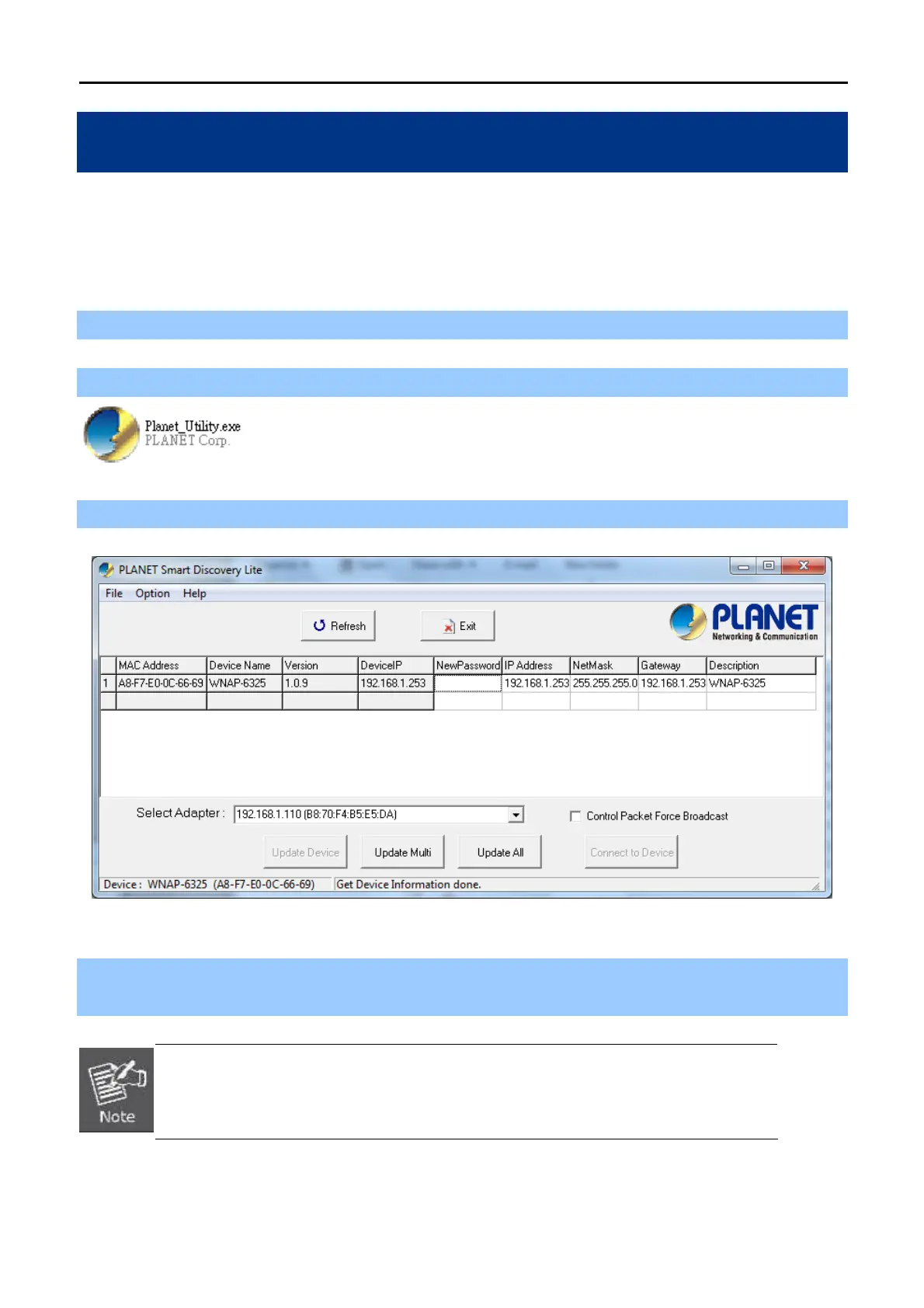Select the adapter combo box showing 192.168.1.110
Viewport: 924px width, 1308px height.
coord(379,815)
